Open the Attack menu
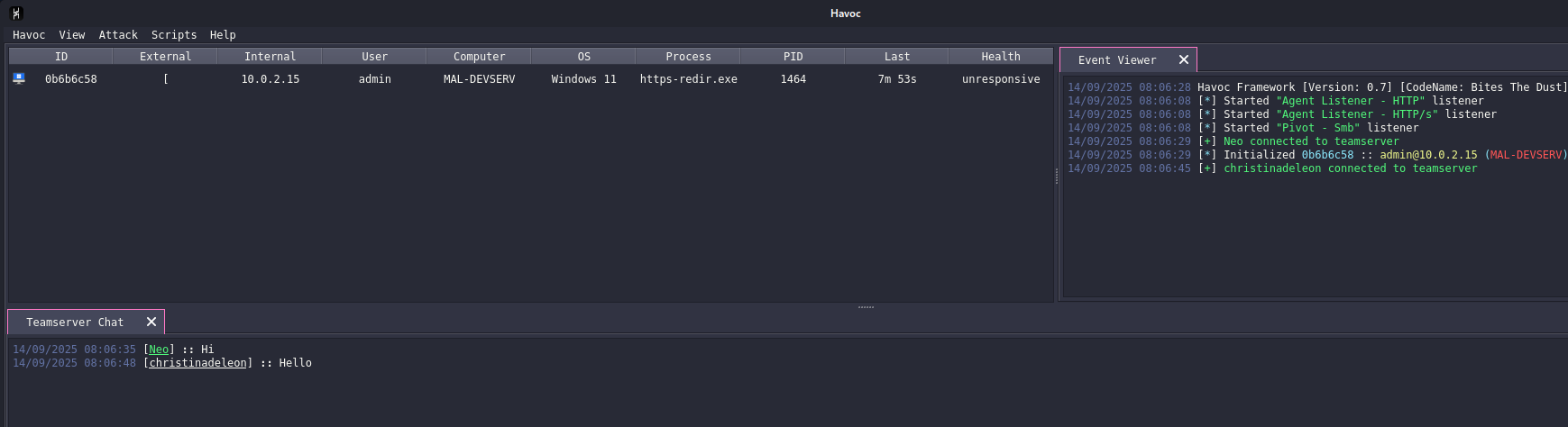1568x427 pixels. (118, 35)
